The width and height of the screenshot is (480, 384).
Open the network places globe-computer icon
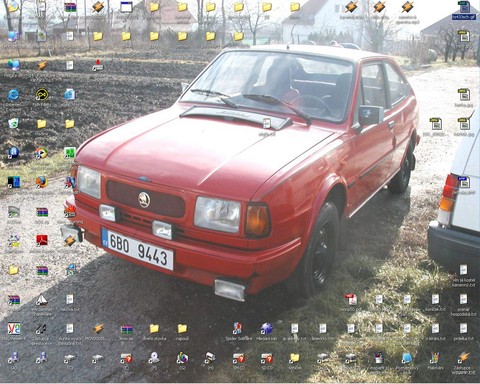tap(14, 65)
